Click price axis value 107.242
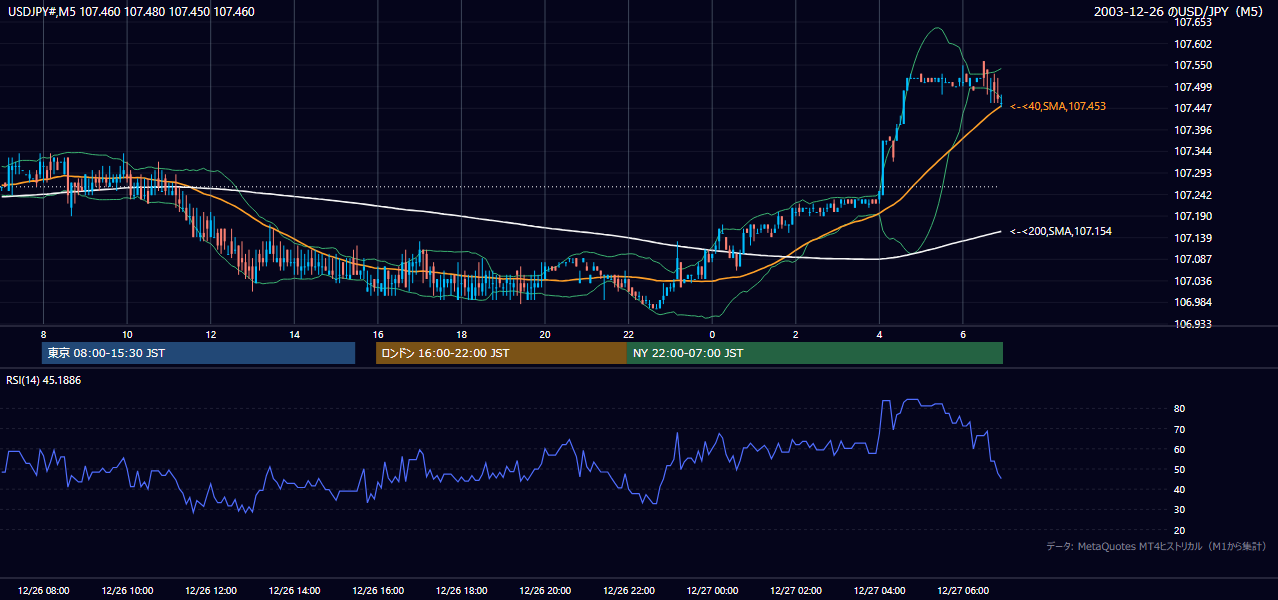 pos(1192,195)
